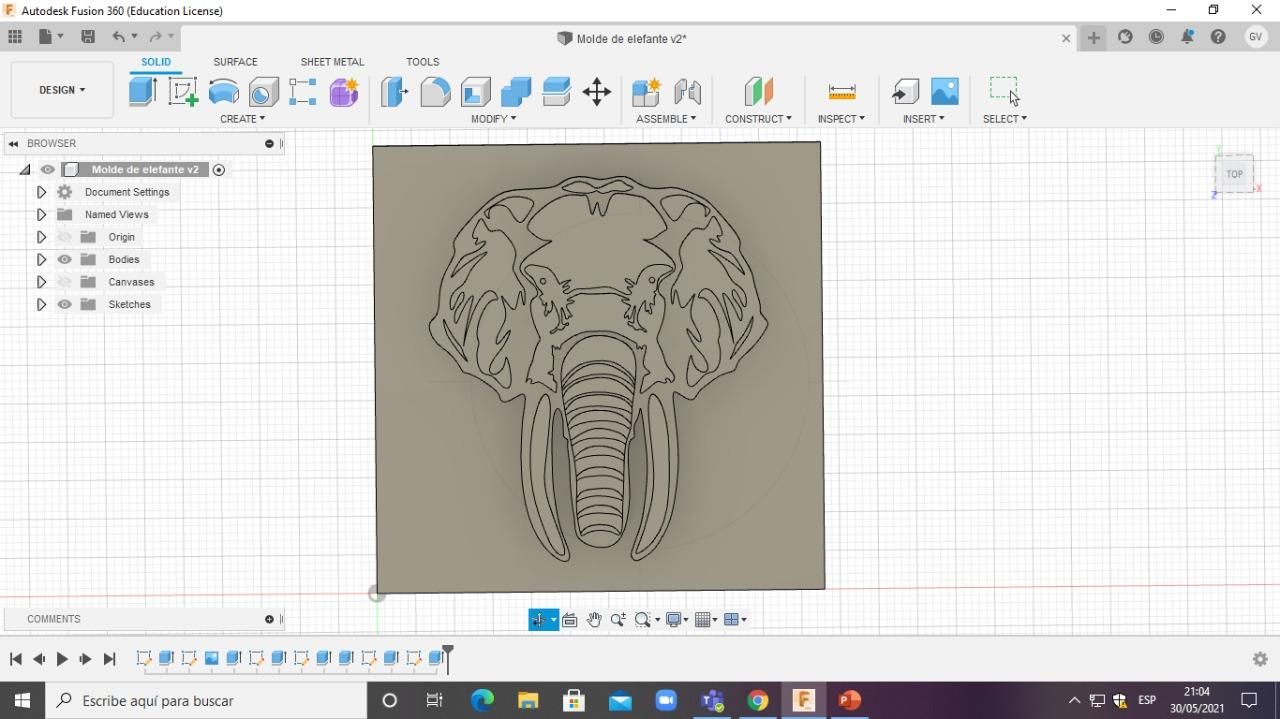Image resolution: width=1280 pixels, height=719 pixels.
Task: Undo the last action
Action: coord(119,37)
